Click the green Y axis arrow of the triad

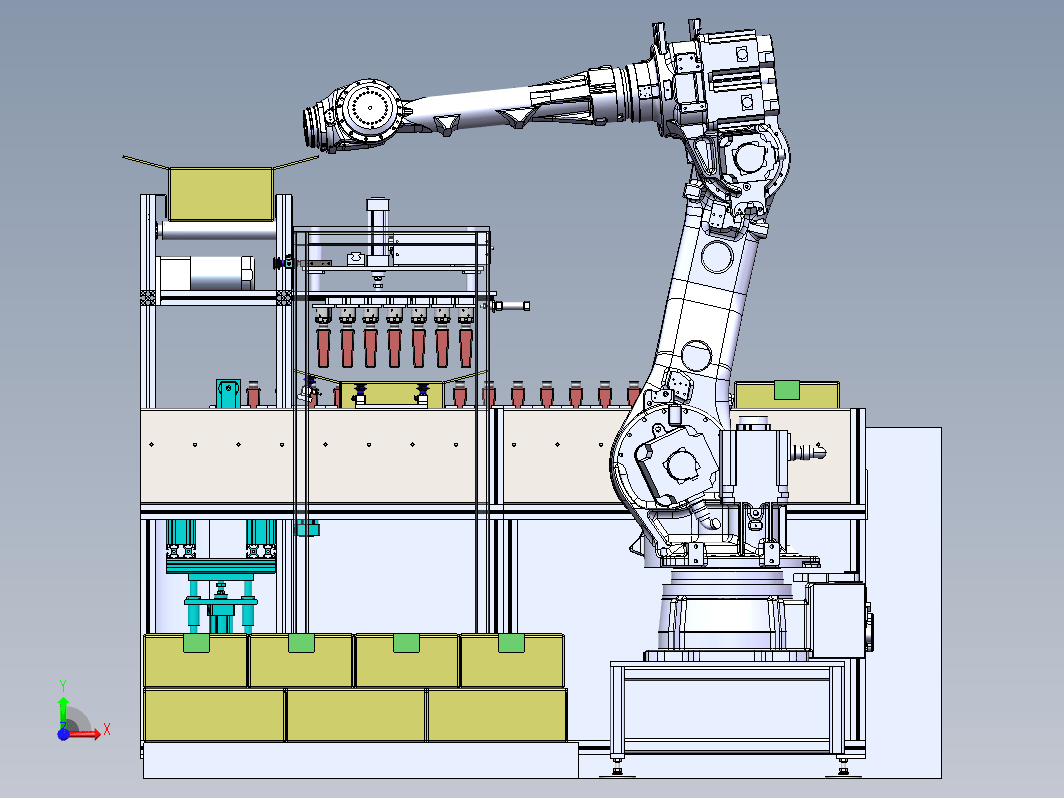point(63,711)
